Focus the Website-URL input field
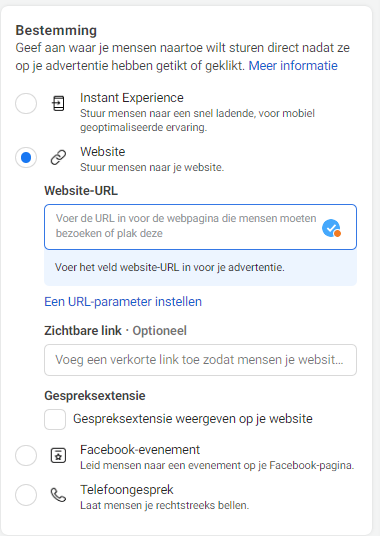This screenshot has height=536, width=380. (201, 227)
